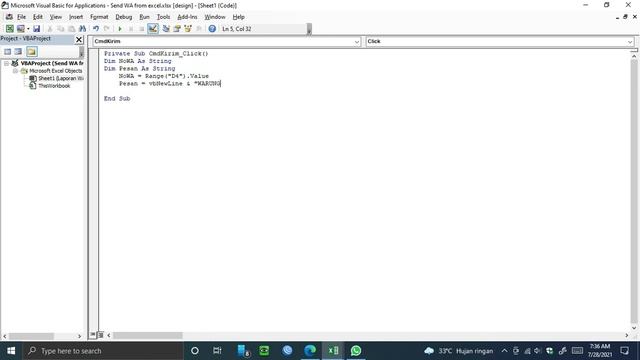Click the taskbar search box
This screenshot has height=360, width=640.
(x=102, y=351)
